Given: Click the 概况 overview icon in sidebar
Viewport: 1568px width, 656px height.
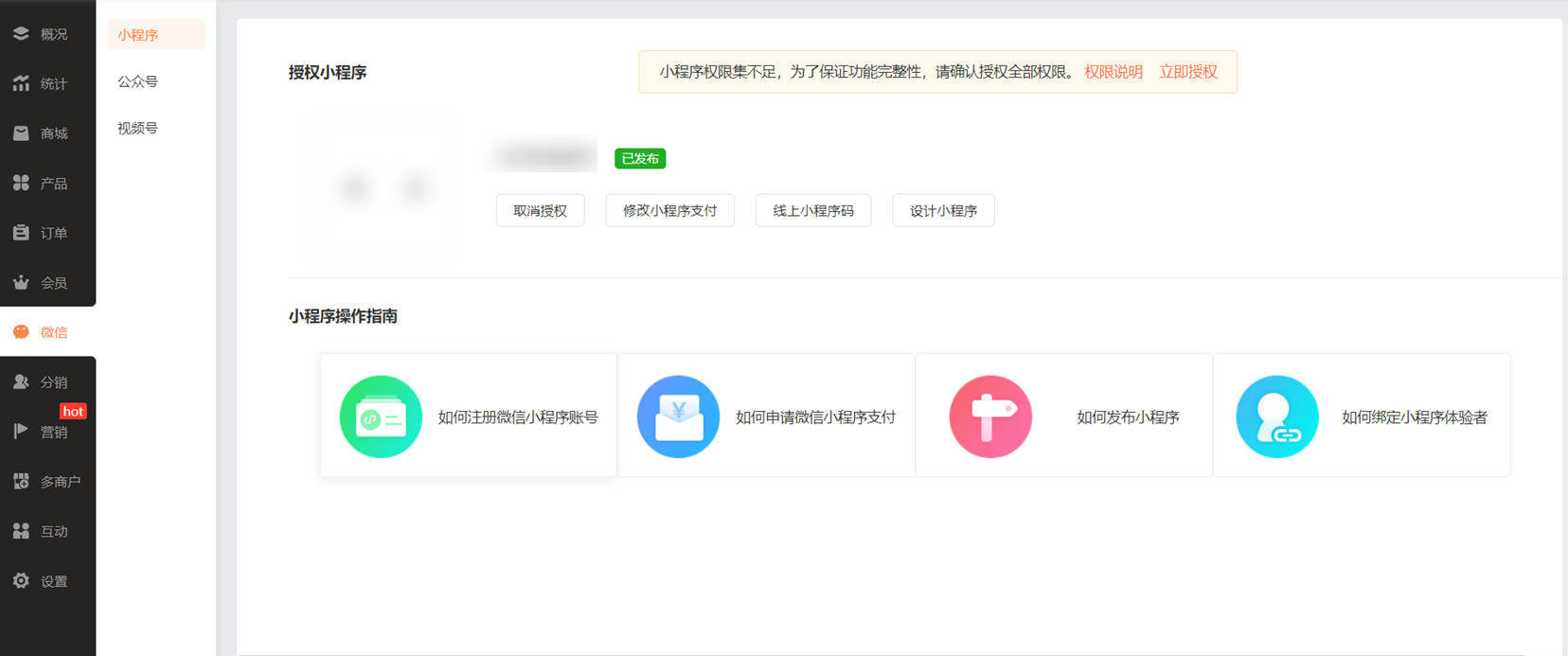Looking at the screenshot, I should pyautogui.click(x=21, y=34).
